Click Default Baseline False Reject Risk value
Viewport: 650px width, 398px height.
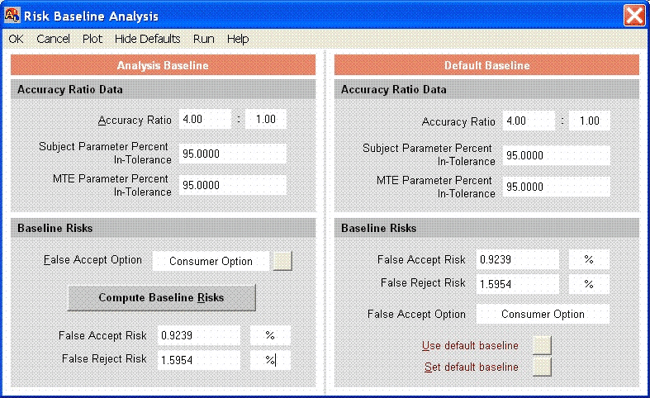click(517, 284)
